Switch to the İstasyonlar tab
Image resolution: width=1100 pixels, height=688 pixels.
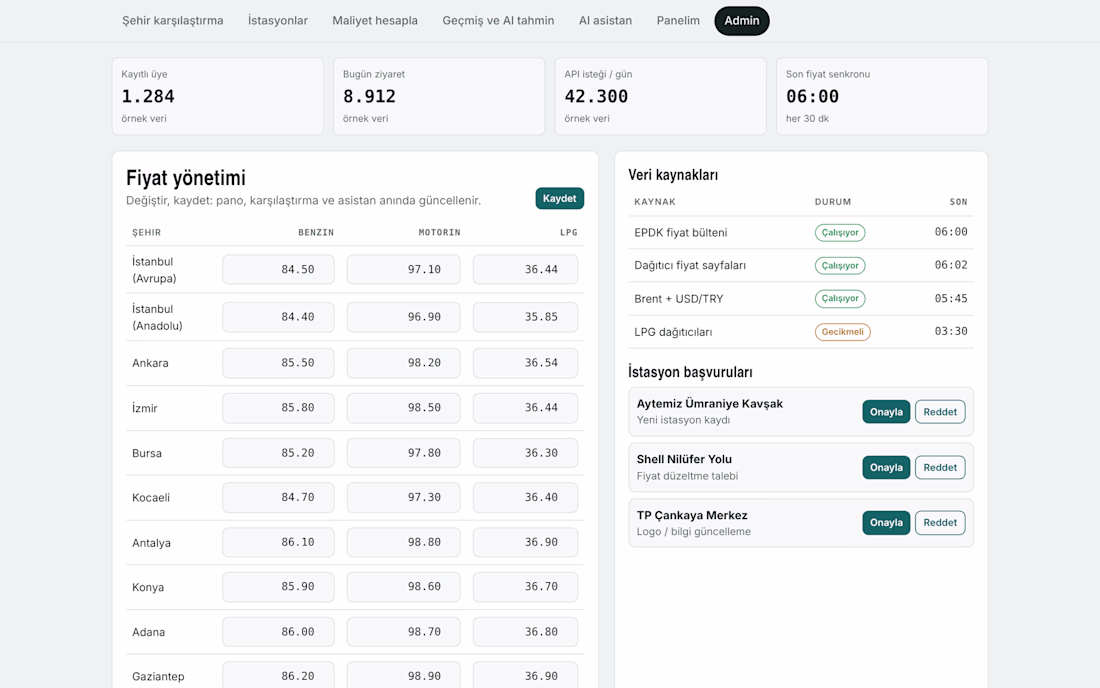pos(278,20)
